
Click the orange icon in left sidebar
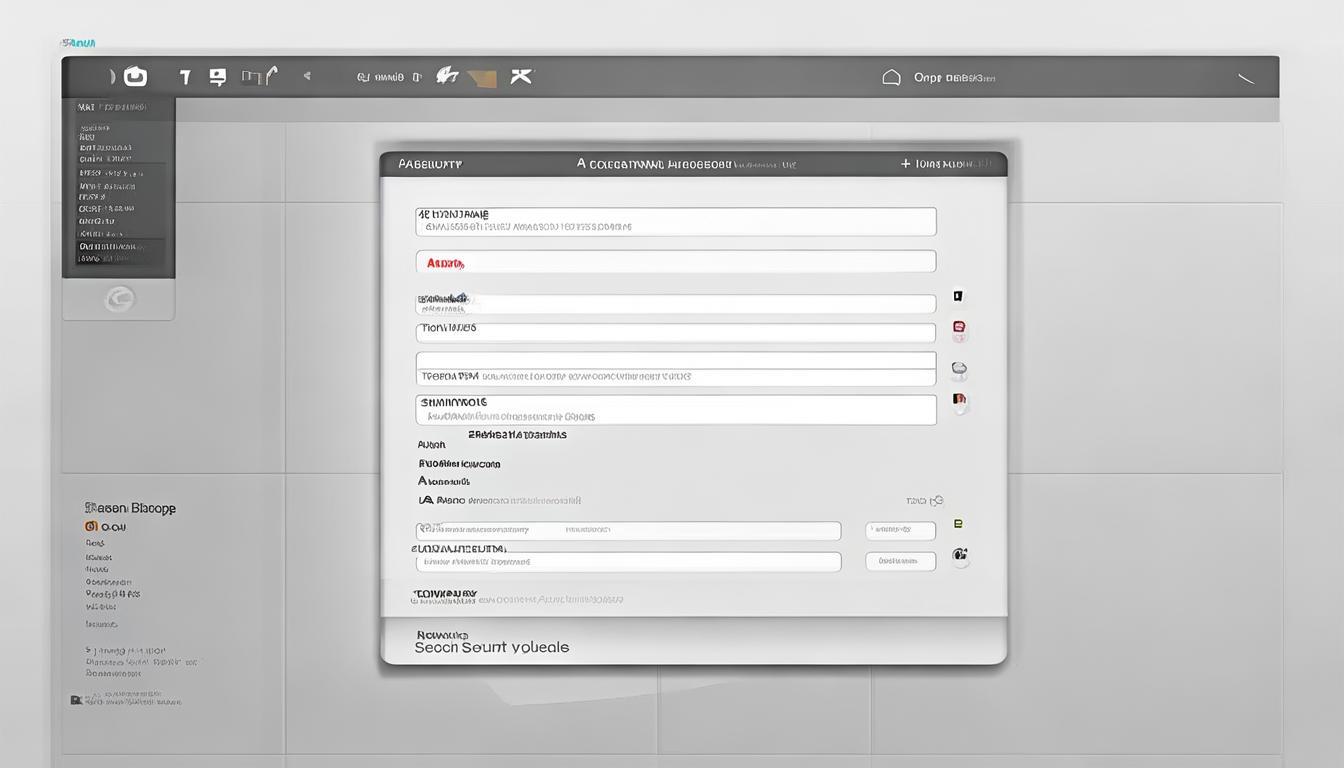click(x=91, y=526)
